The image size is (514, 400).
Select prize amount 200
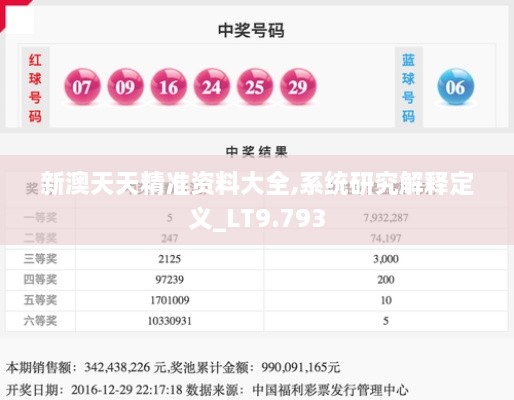[386, 279]
